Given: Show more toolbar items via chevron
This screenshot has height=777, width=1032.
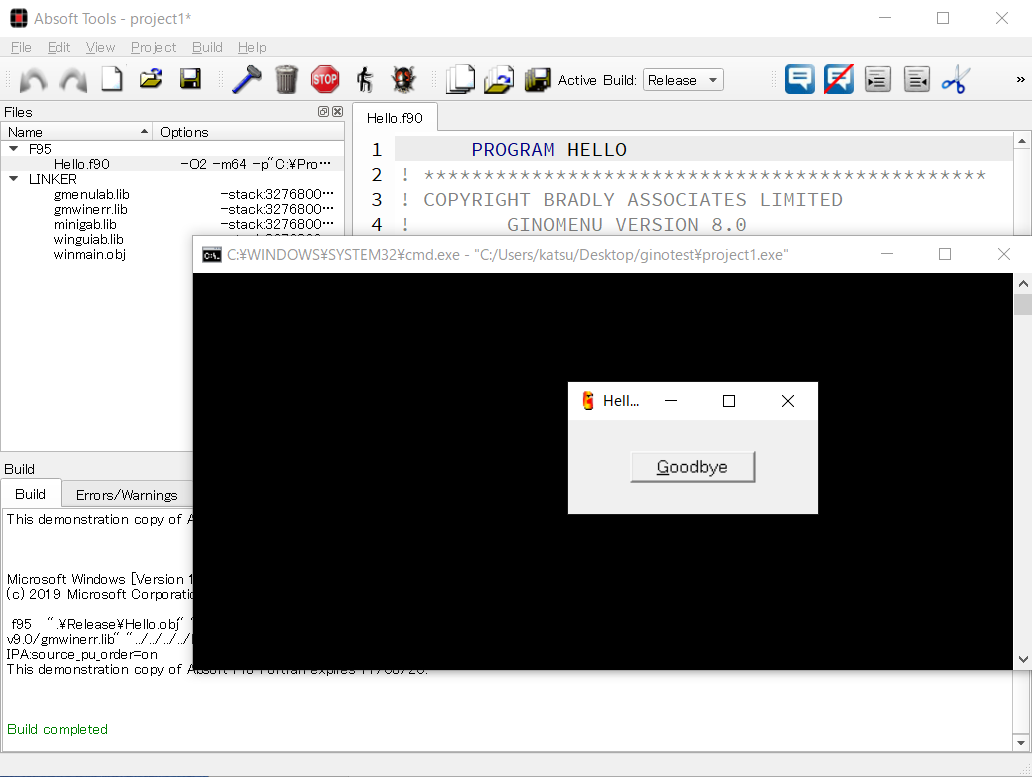Looking at the screenshot, I should [1020, 80].
